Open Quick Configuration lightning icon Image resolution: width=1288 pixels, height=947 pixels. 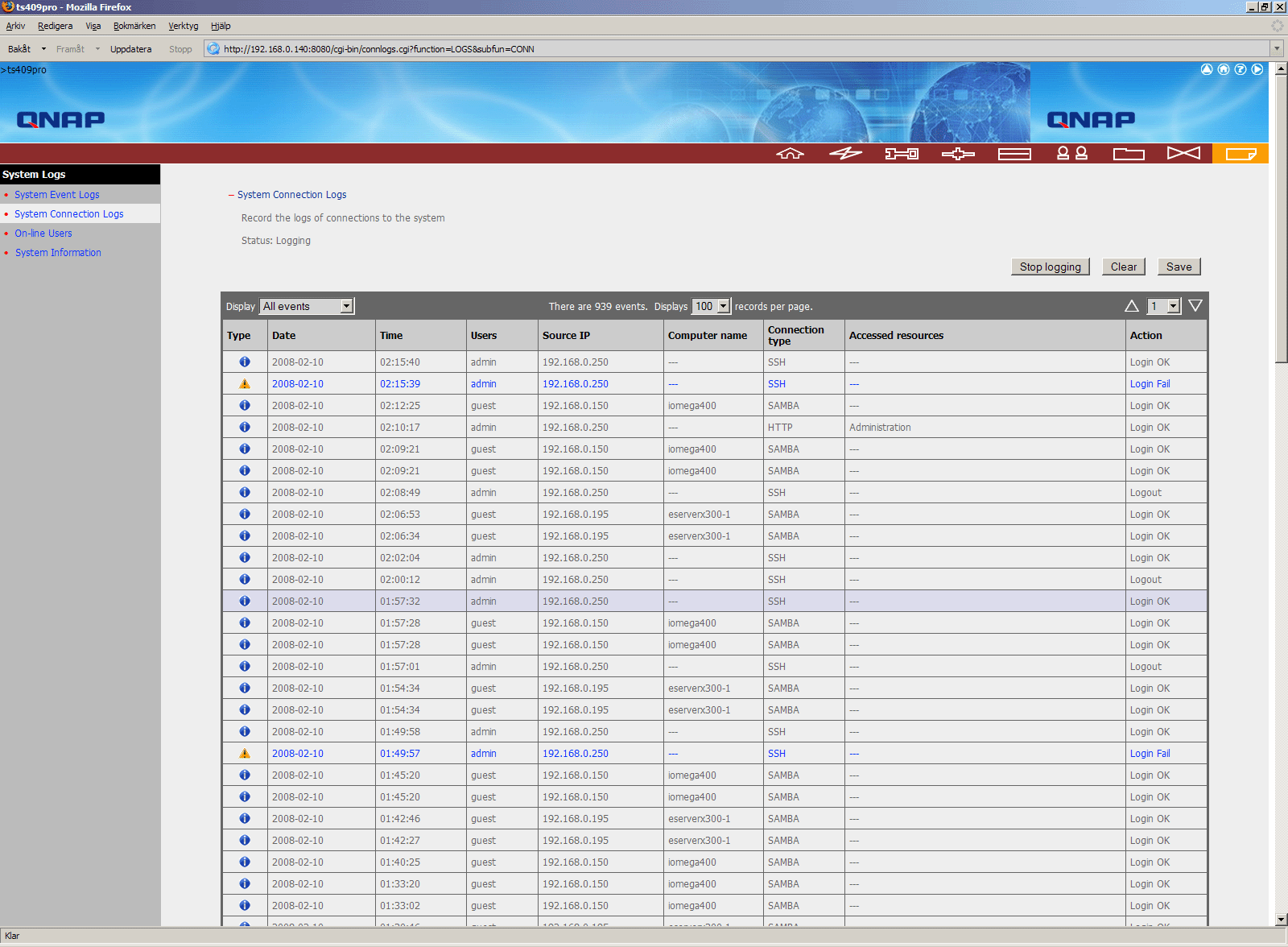click(845, 153)
